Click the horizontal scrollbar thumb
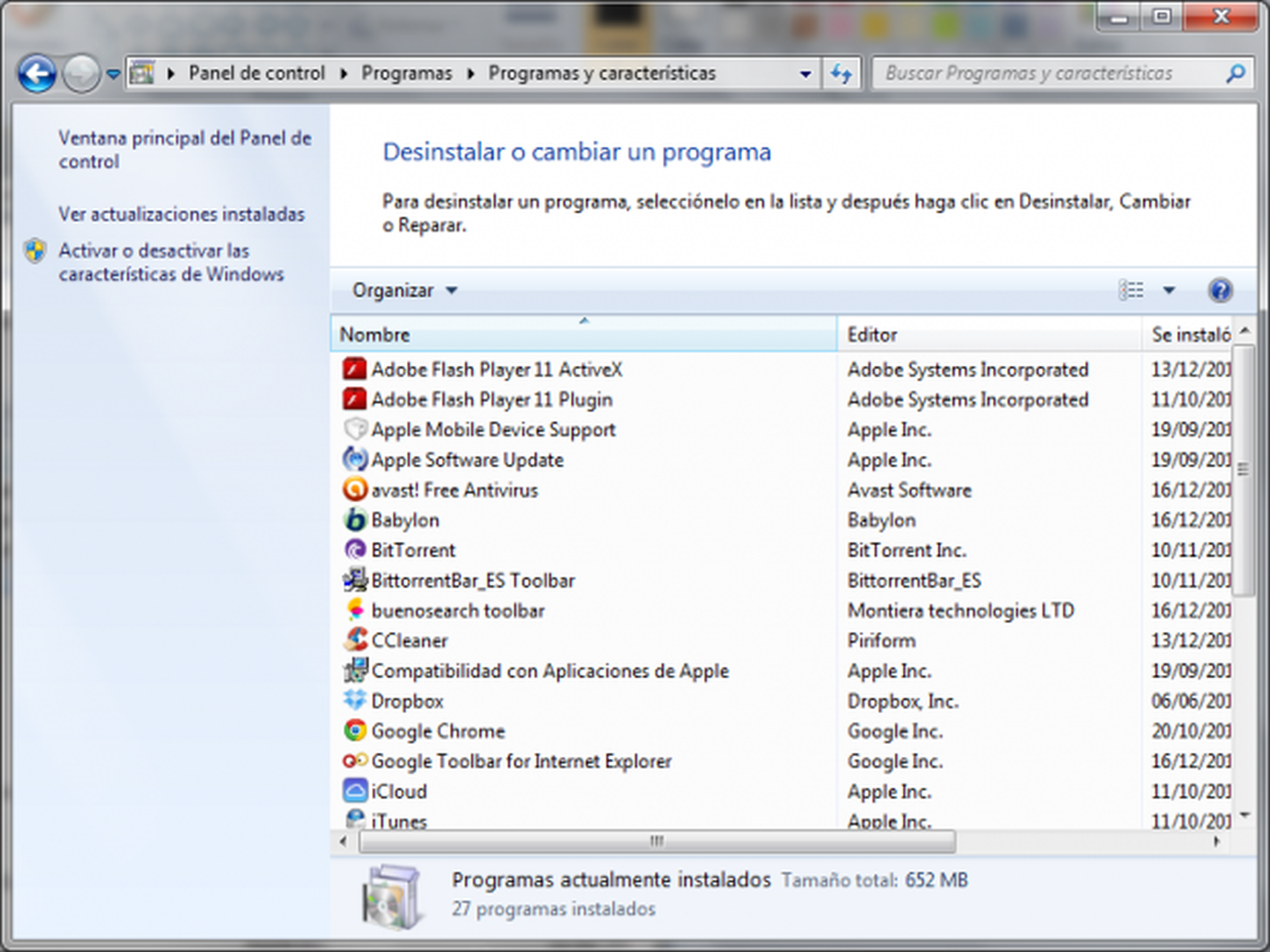 657,841
